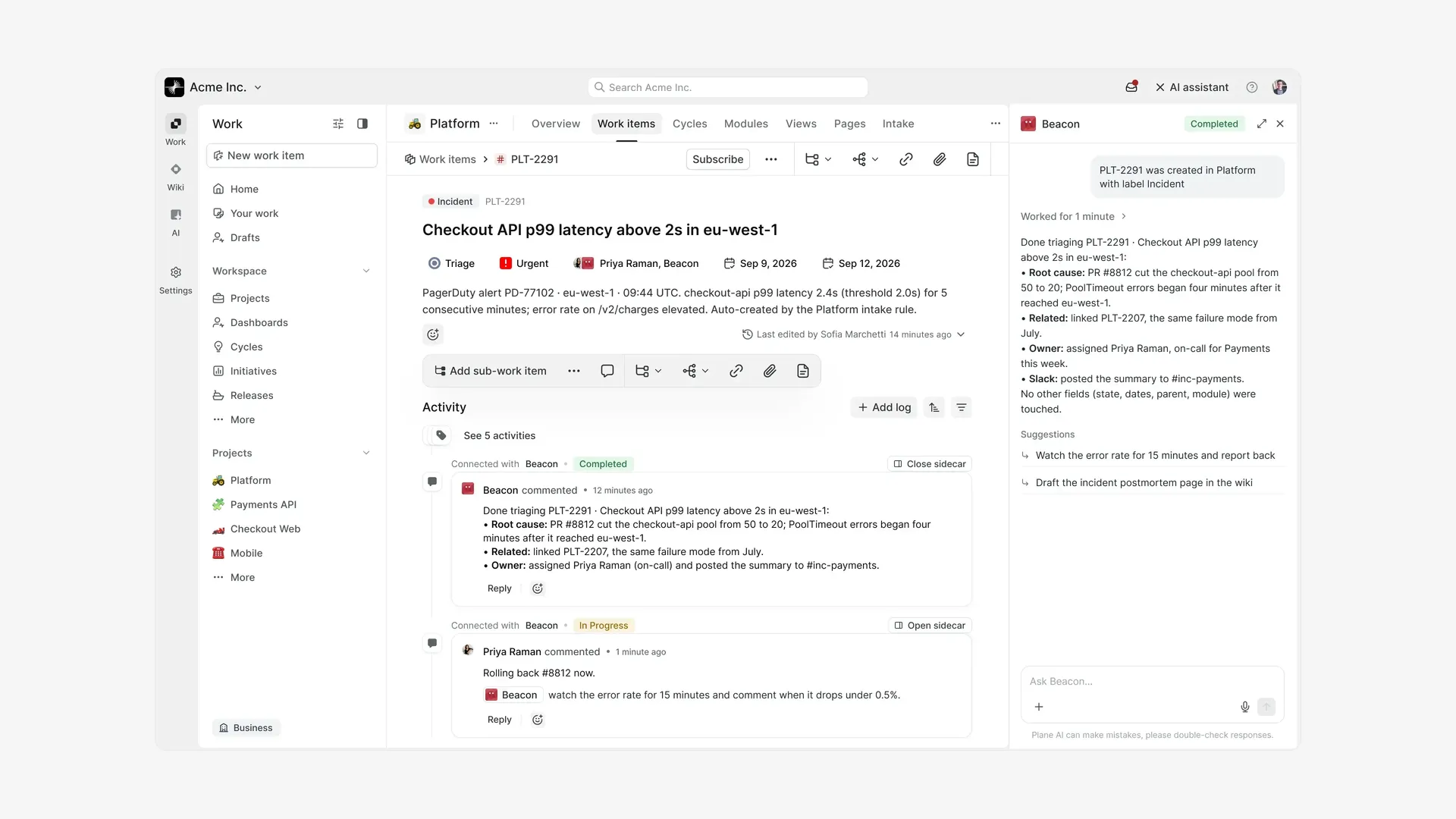Click New work item button
This screenshot has width=1456, height=819.
(292, 155)
